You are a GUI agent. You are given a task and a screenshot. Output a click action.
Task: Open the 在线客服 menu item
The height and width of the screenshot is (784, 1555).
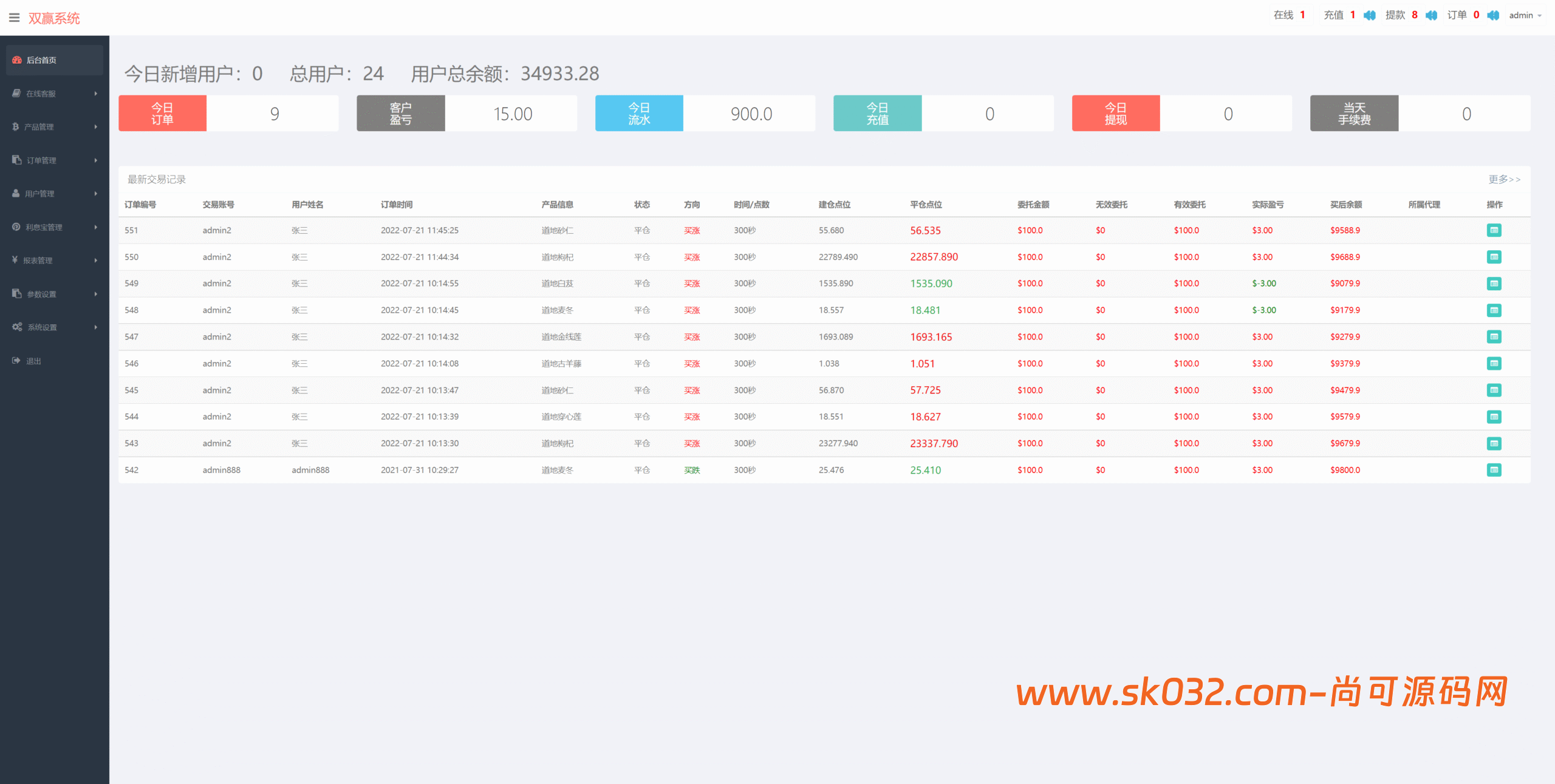pyautogui.click(x=43, y=93)
